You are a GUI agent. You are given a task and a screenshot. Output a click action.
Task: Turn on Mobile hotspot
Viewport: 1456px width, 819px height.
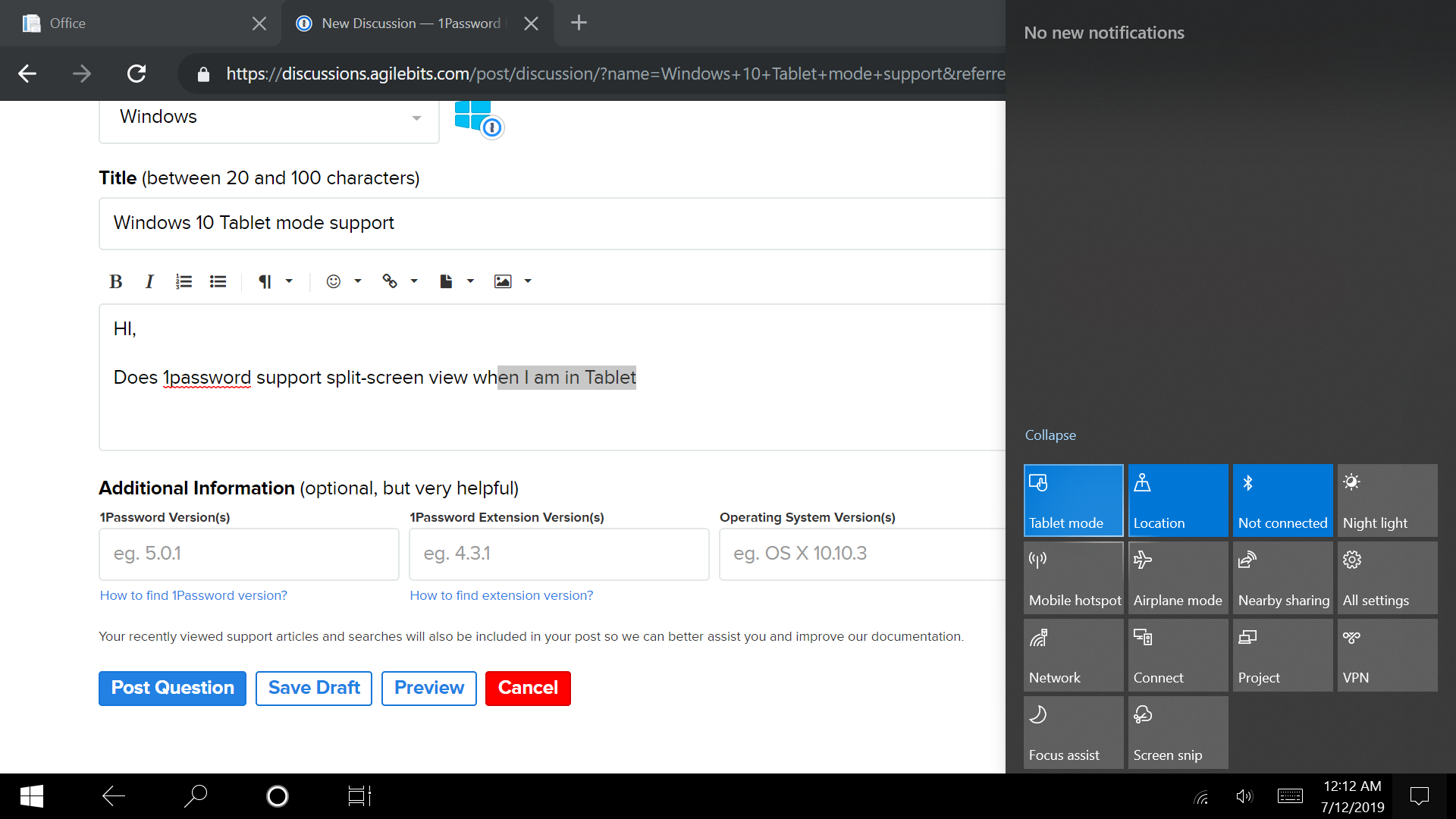coord(1074,578)
